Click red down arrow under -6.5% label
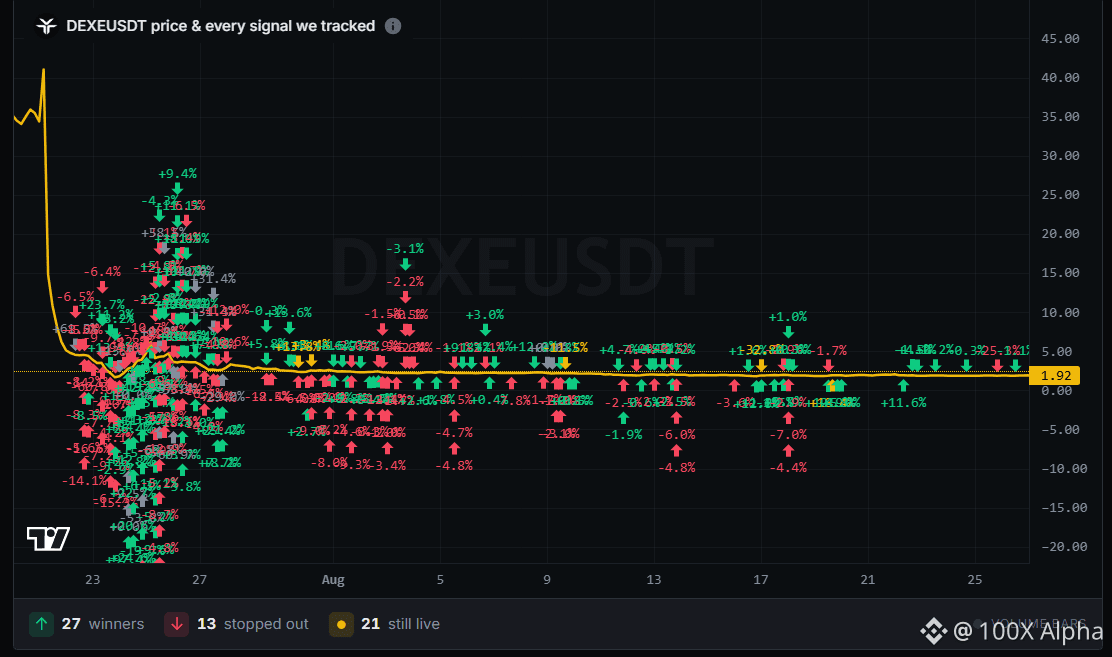This screenshot has height=657, width=1112. coord(75,312)
